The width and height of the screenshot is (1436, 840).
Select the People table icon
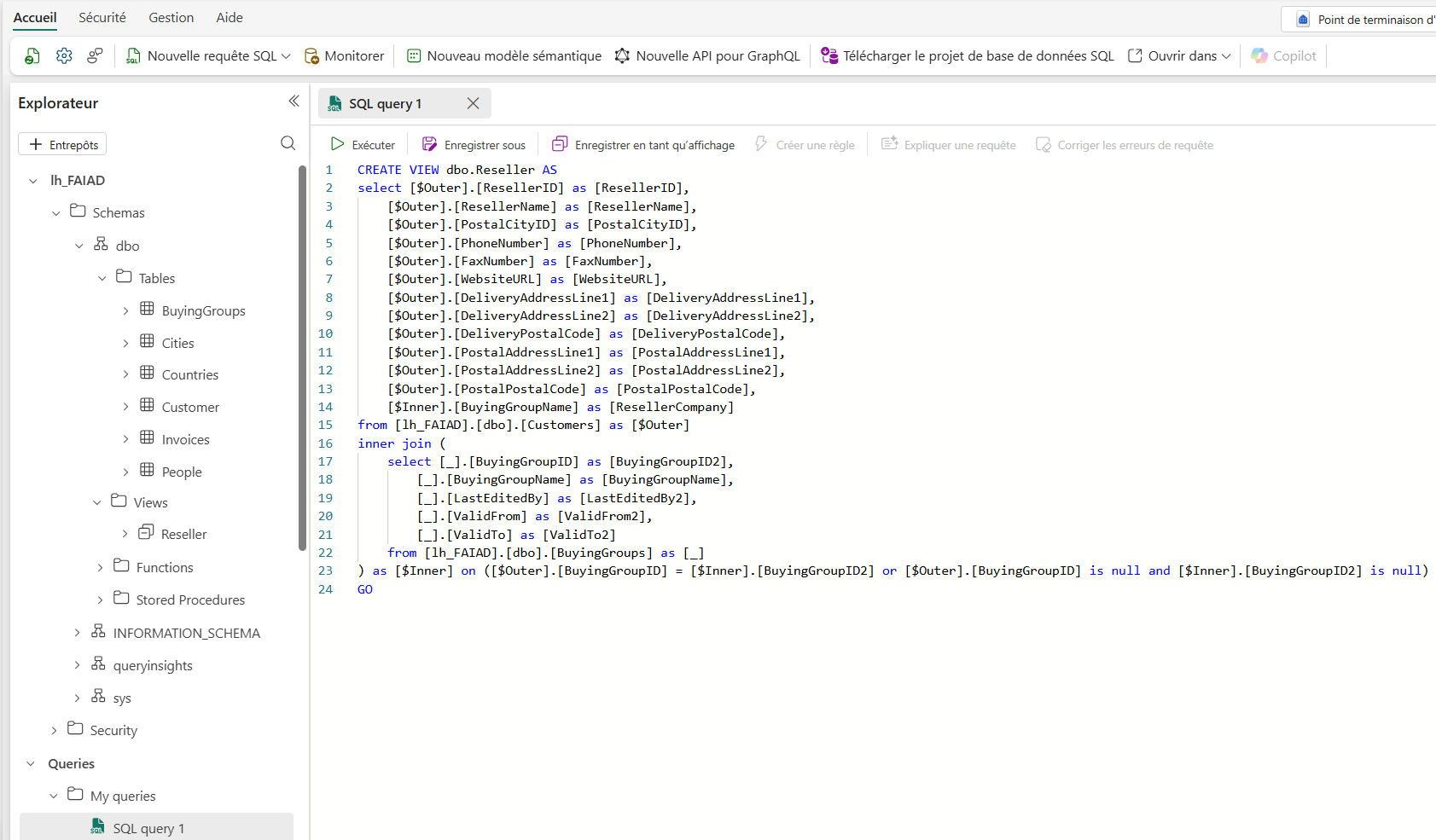tap(147, 470)
